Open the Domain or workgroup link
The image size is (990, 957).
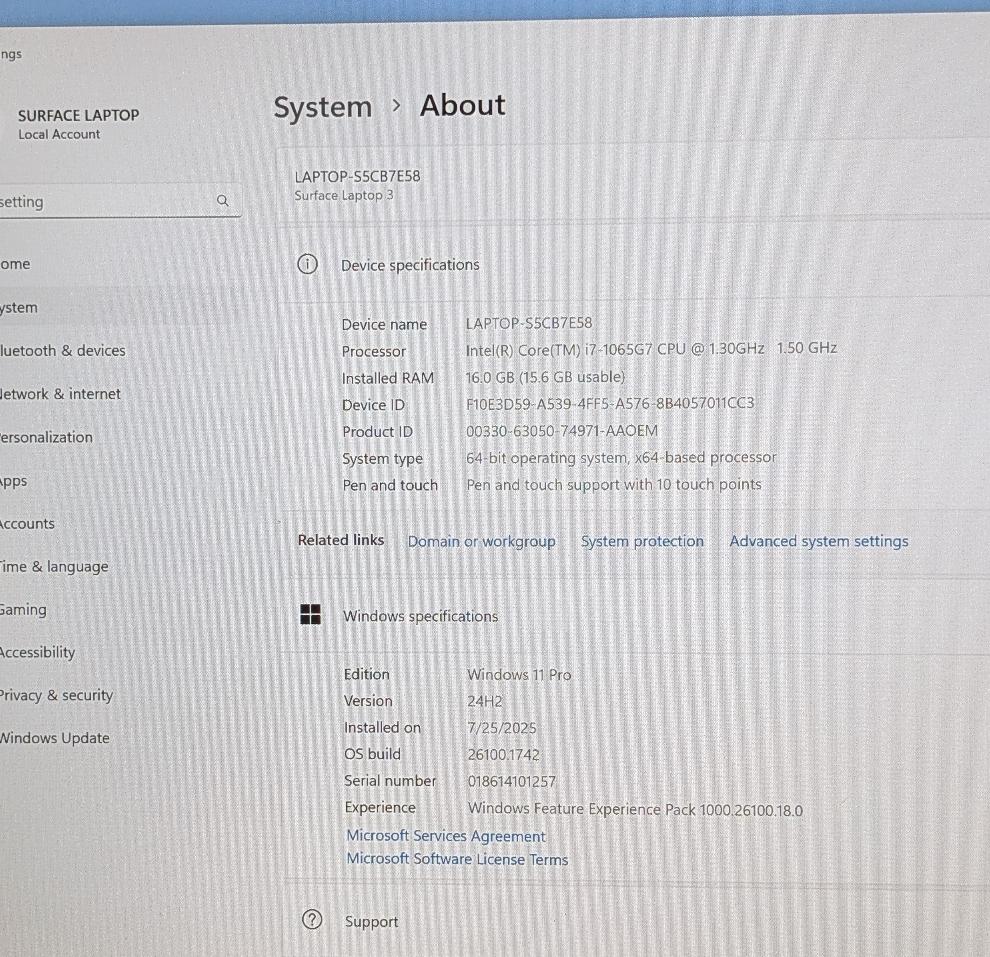point(482,542)
